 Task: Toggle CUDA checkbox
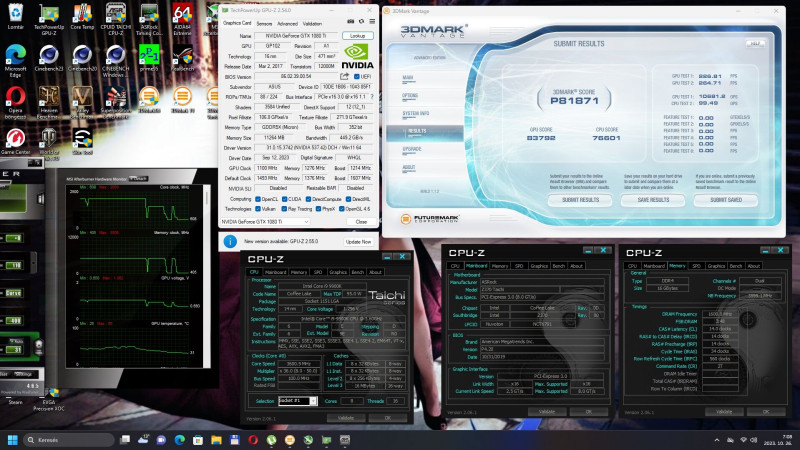coord(284,199)
